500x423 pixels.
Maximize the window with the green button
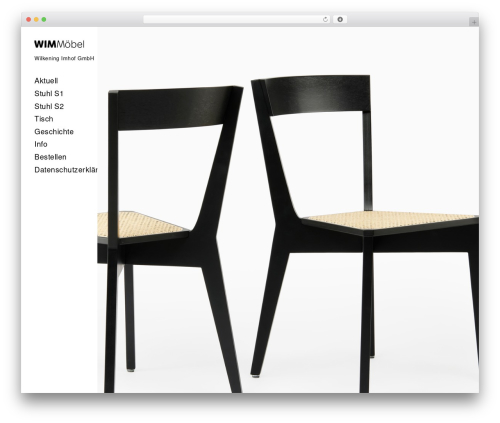[x=44, y=19]
